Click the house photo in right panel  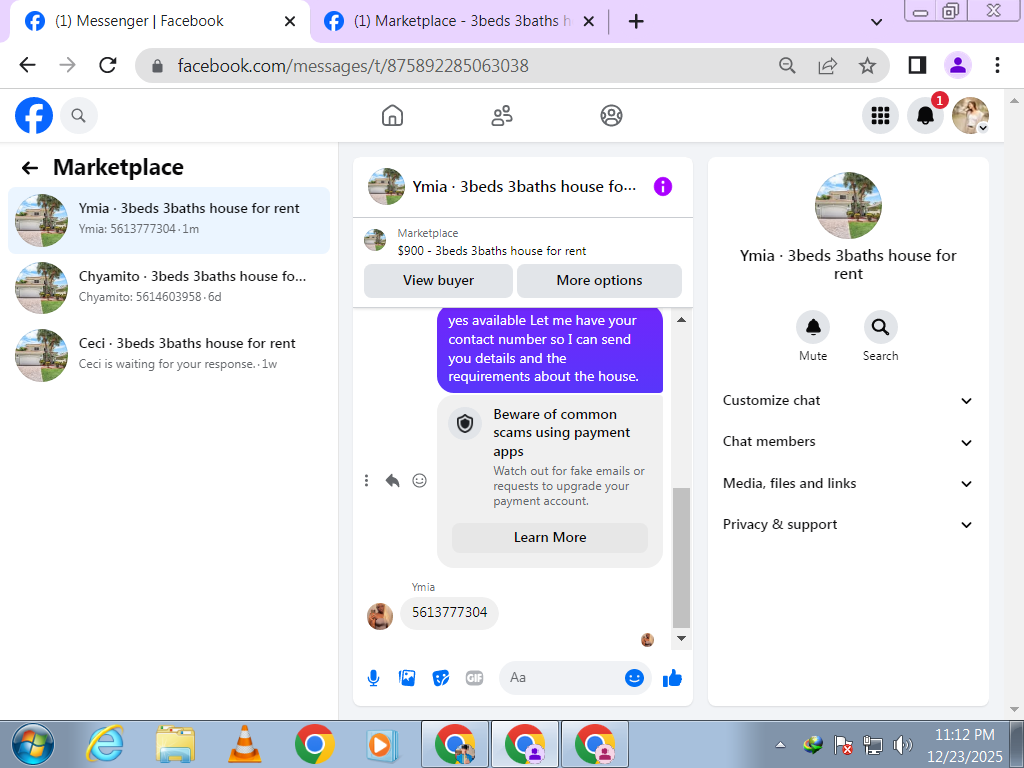[x=848, y=205]
